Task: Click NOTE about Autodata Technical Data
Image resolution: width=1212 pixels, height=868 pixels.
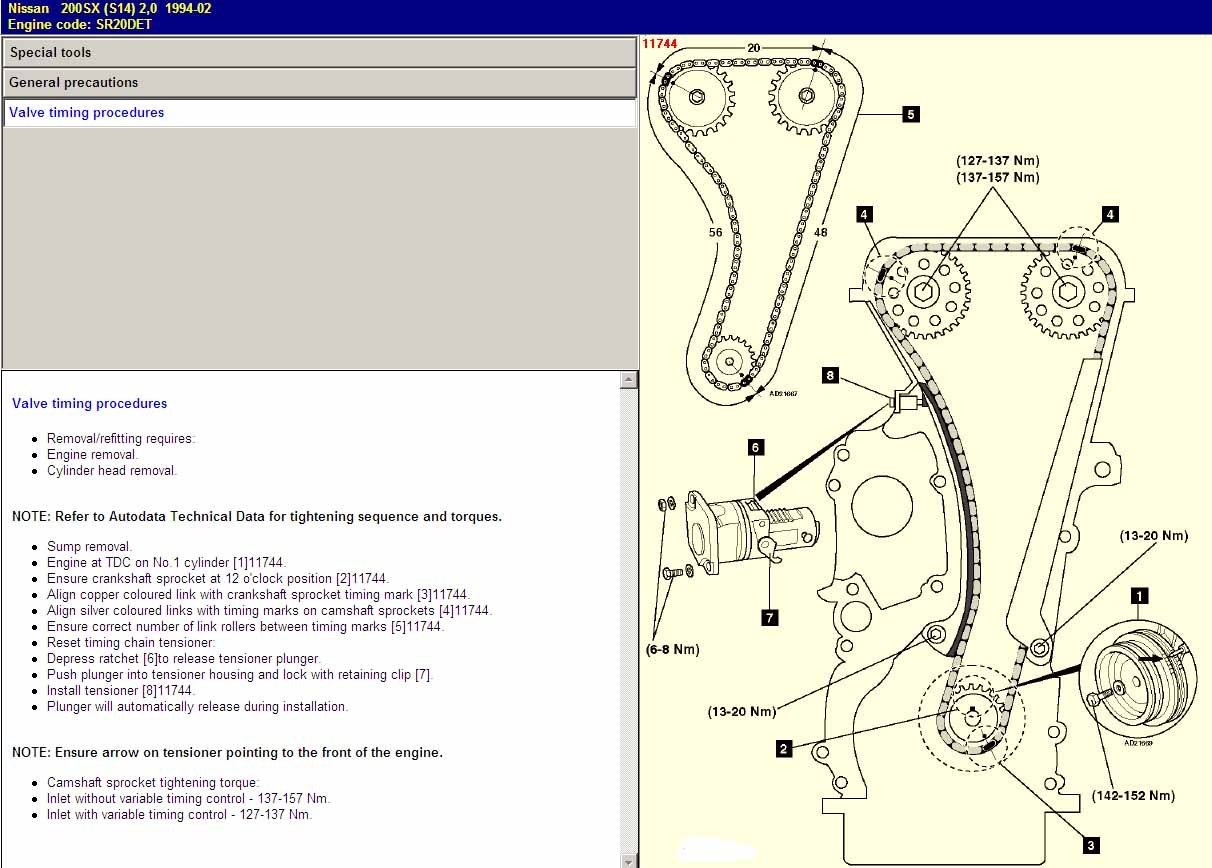Action: (x=257, y=517)
